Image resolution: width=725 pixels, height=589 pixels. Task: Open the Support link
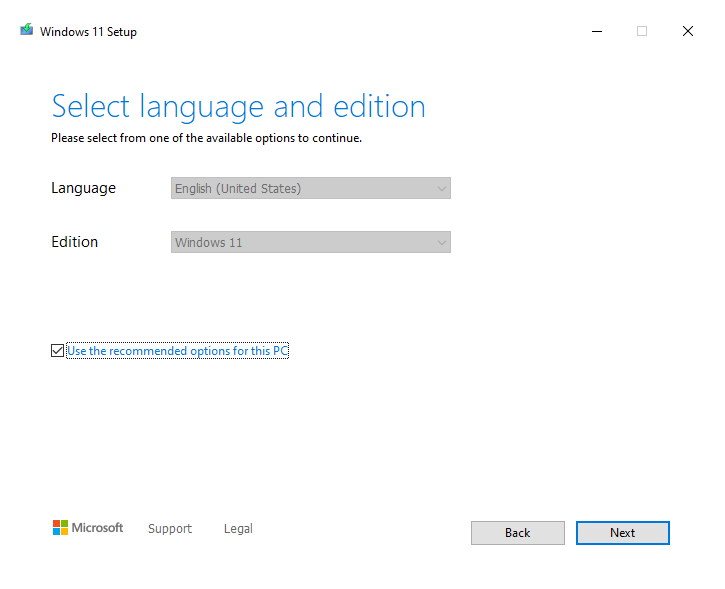pyautogui.click(x=170, y=528)
